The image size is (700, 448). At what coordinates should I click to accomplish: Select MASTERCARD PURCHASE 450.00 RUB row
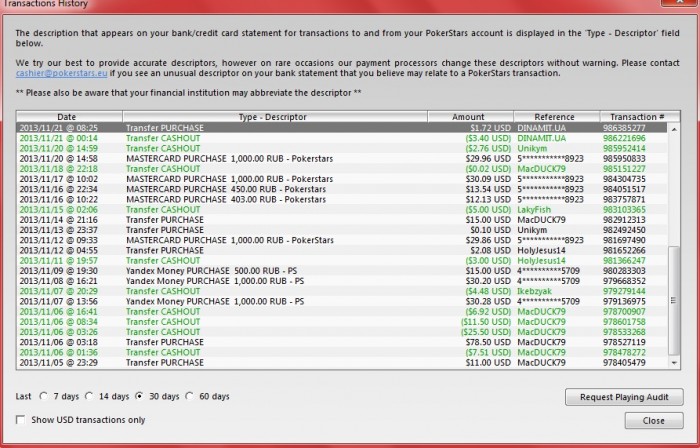coord(342,189)
